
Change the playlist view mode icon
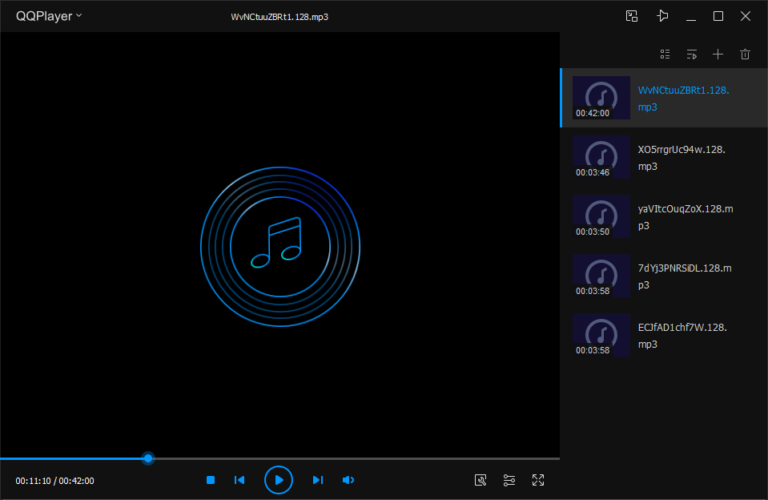point(665,54)
